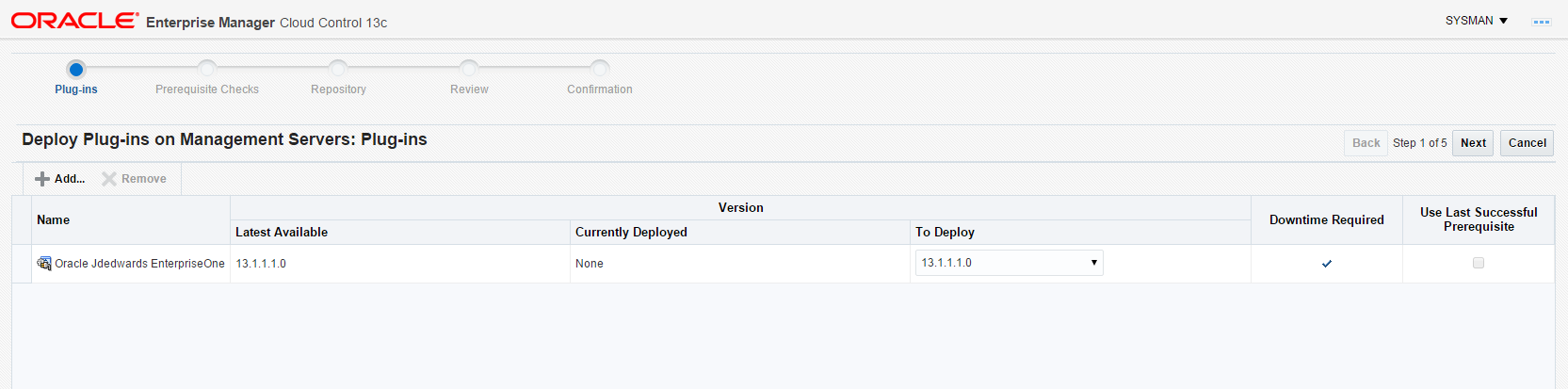
Task: Click the Remove toolbar button
Action: [x=134, y=179]
